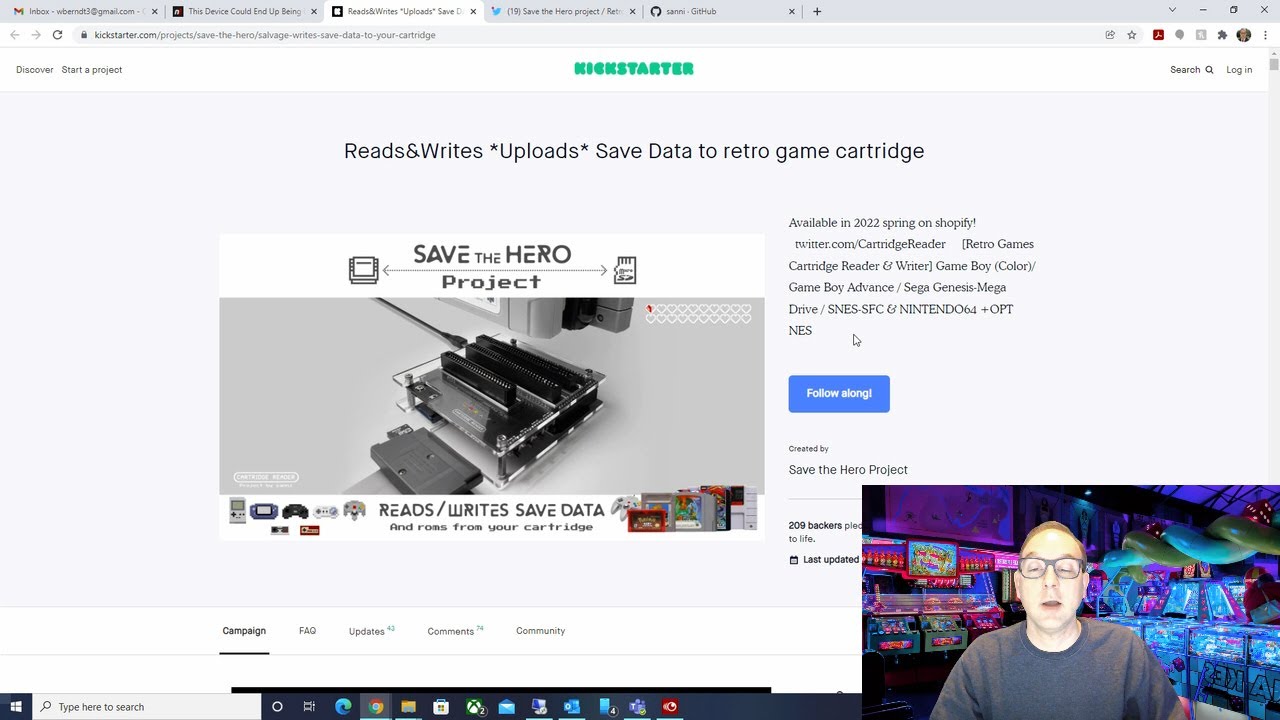Open Cortana circle on taskbar
The width and height of the screenshot is (1280, 720).
[277, 707]
